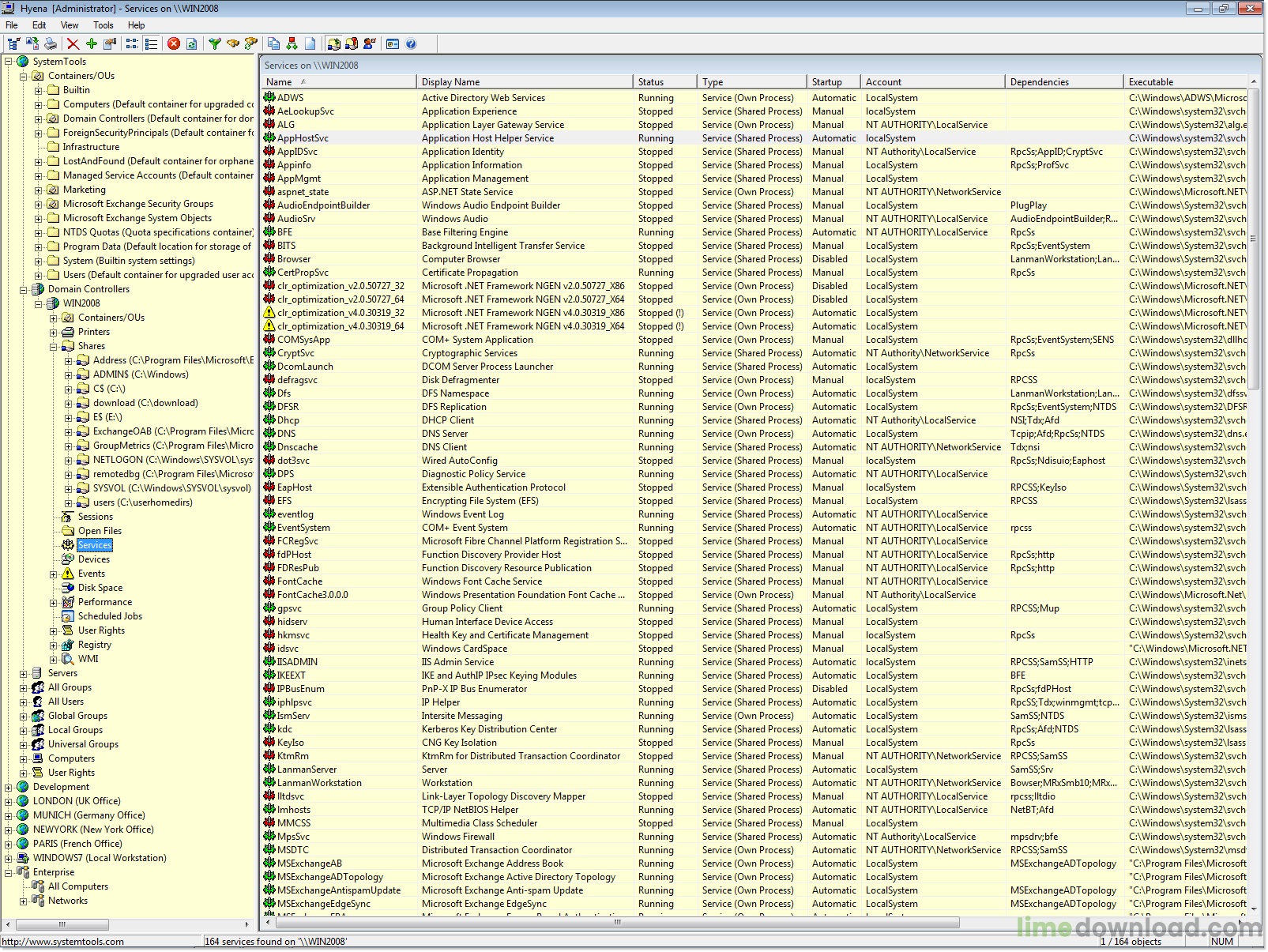Image resolution: width=1268 pixels, height=952 pixels.
Task: Click the red stop circle icon
Action: [x=174, y=44]
